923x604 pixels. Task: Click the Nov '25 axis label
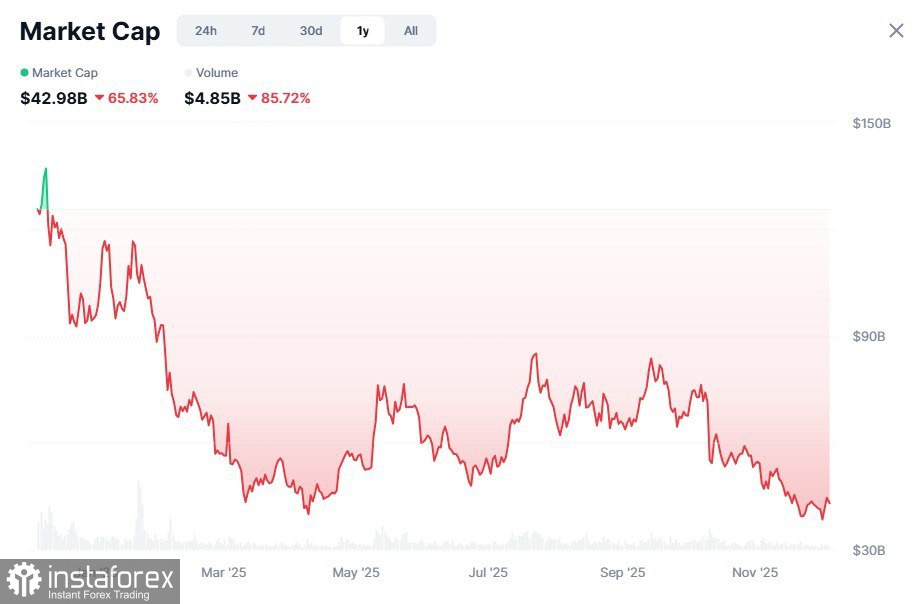[755, 573]
